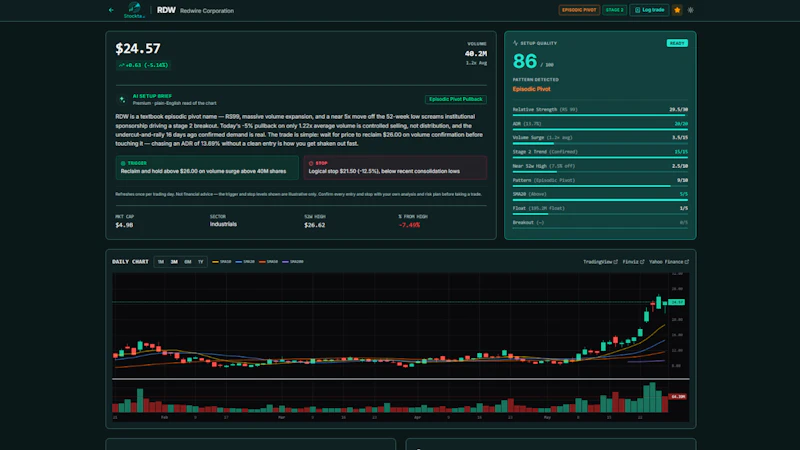Viewport: 800px width, 450px height.
Task: Click the red volume label on chart axis
Action: 677,396
